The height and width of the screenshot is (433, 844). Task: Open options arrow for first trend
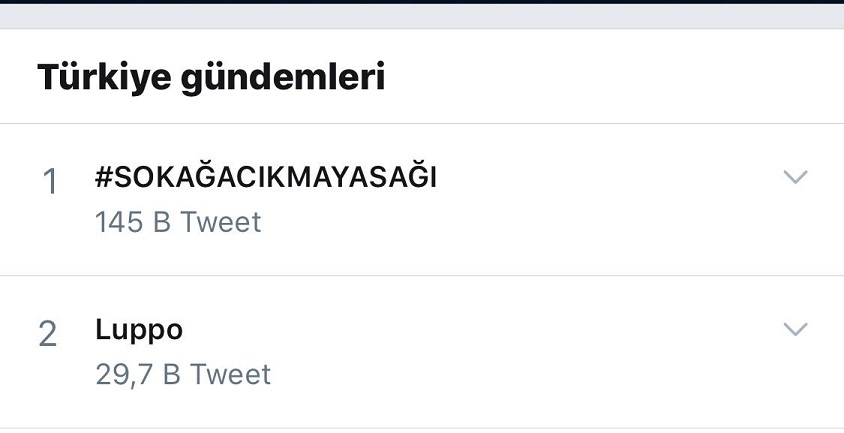coord(796,177)
